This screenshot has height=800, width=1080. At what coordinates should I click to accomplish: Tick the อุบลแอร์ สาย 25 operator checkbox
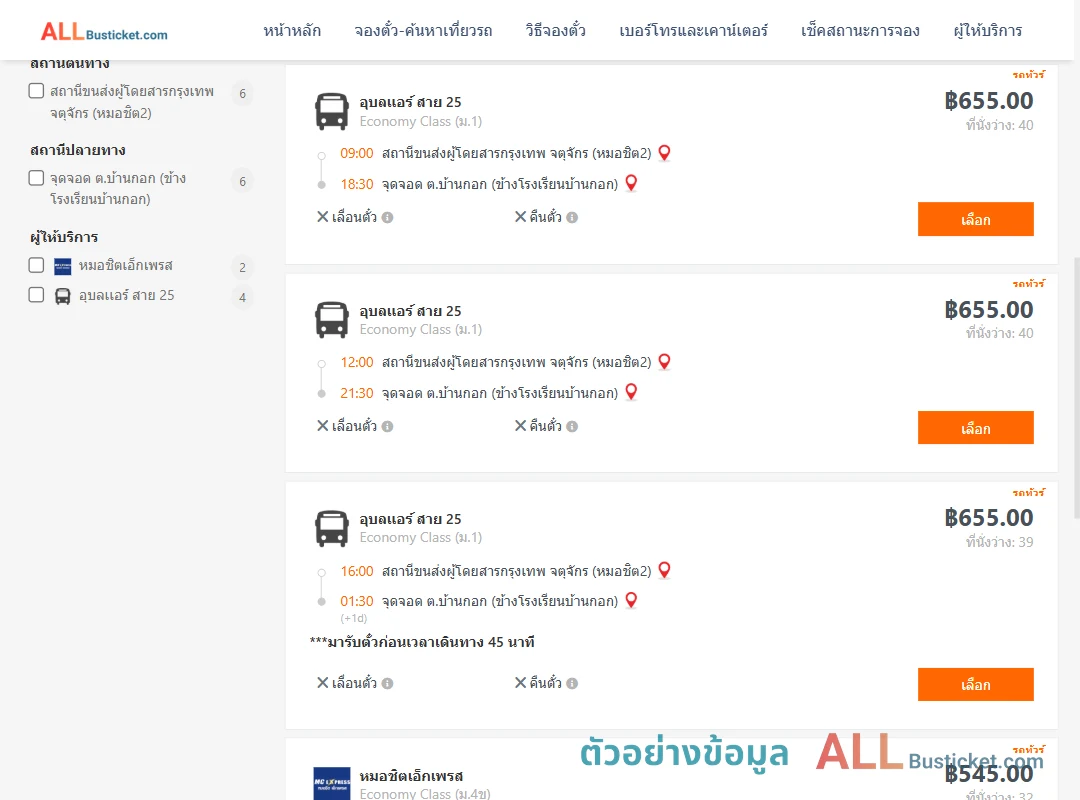(37, 295)
